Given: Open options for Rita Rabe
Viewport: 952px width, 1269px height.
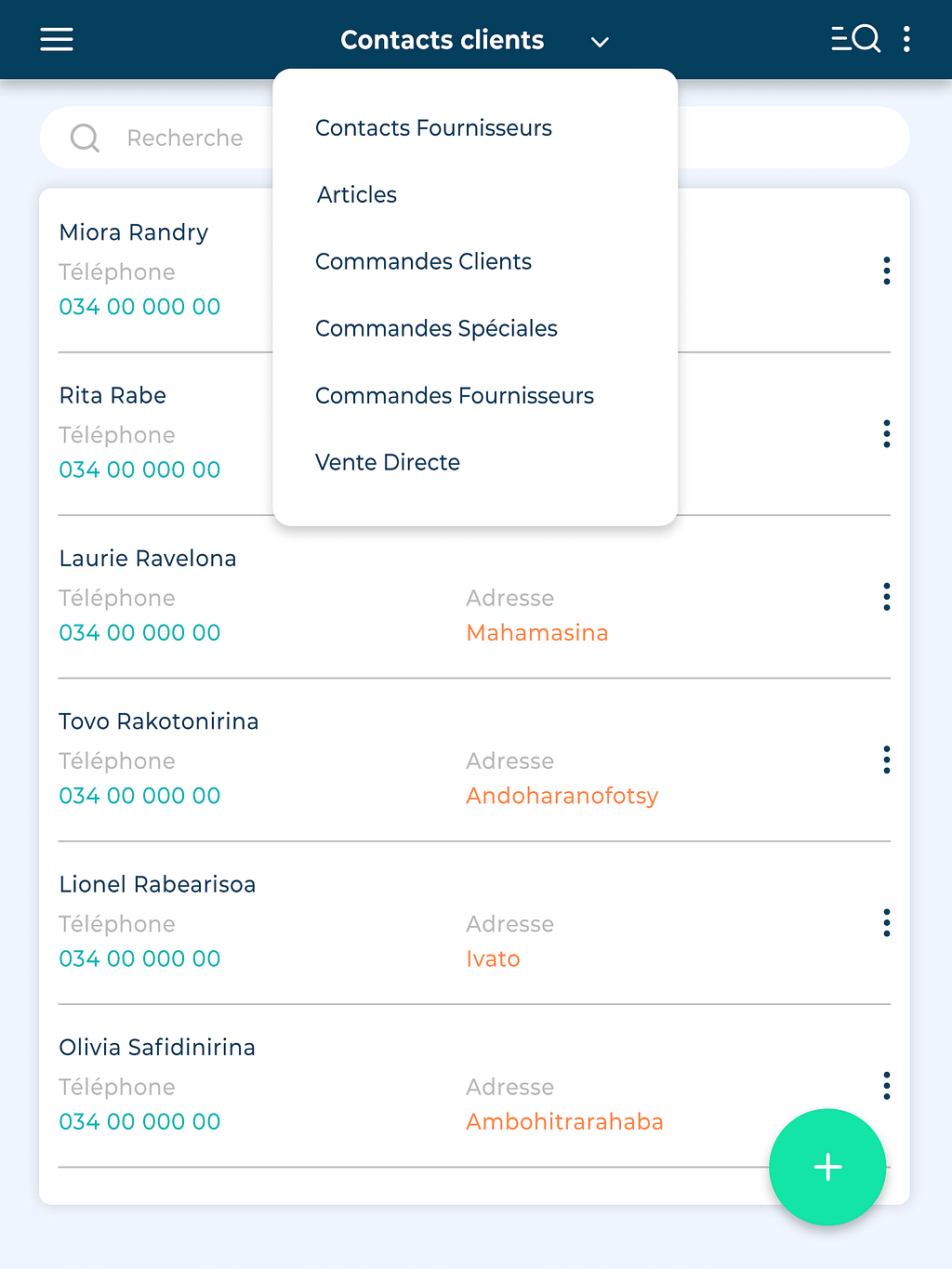Looking at the screenshot, I should click(887, 433).
